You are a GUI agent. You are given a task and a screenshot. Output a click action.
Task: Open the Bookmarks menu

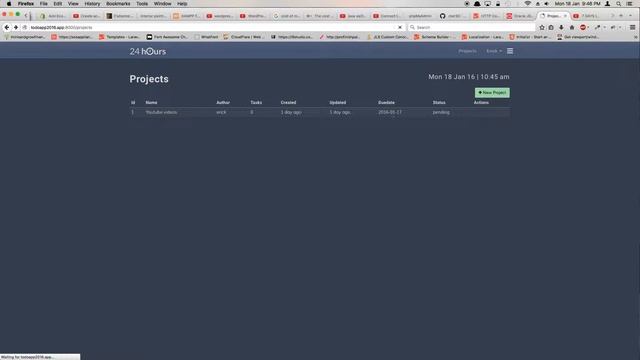coord(118,4)
